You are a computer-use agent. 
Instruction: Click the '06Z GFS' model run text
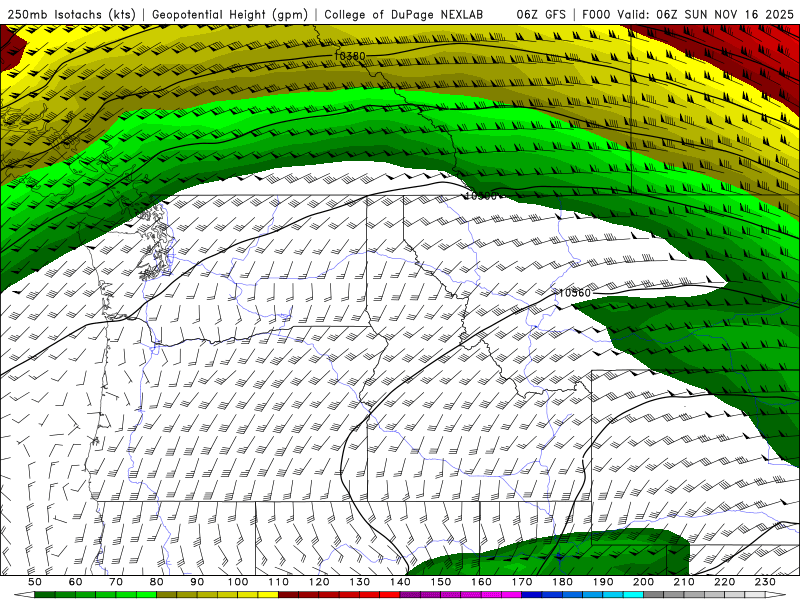[x=541, y=15]
